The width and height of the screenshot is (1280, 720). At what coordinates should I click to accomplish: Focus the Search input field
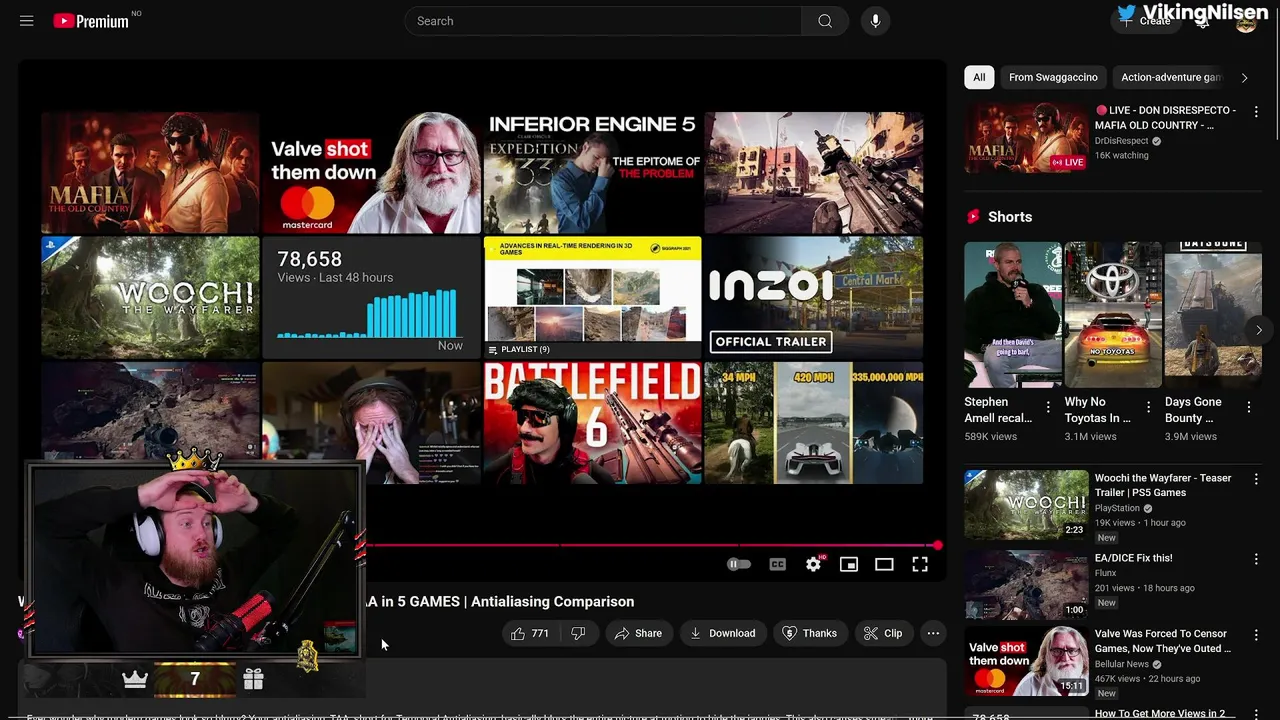point(603,21)
